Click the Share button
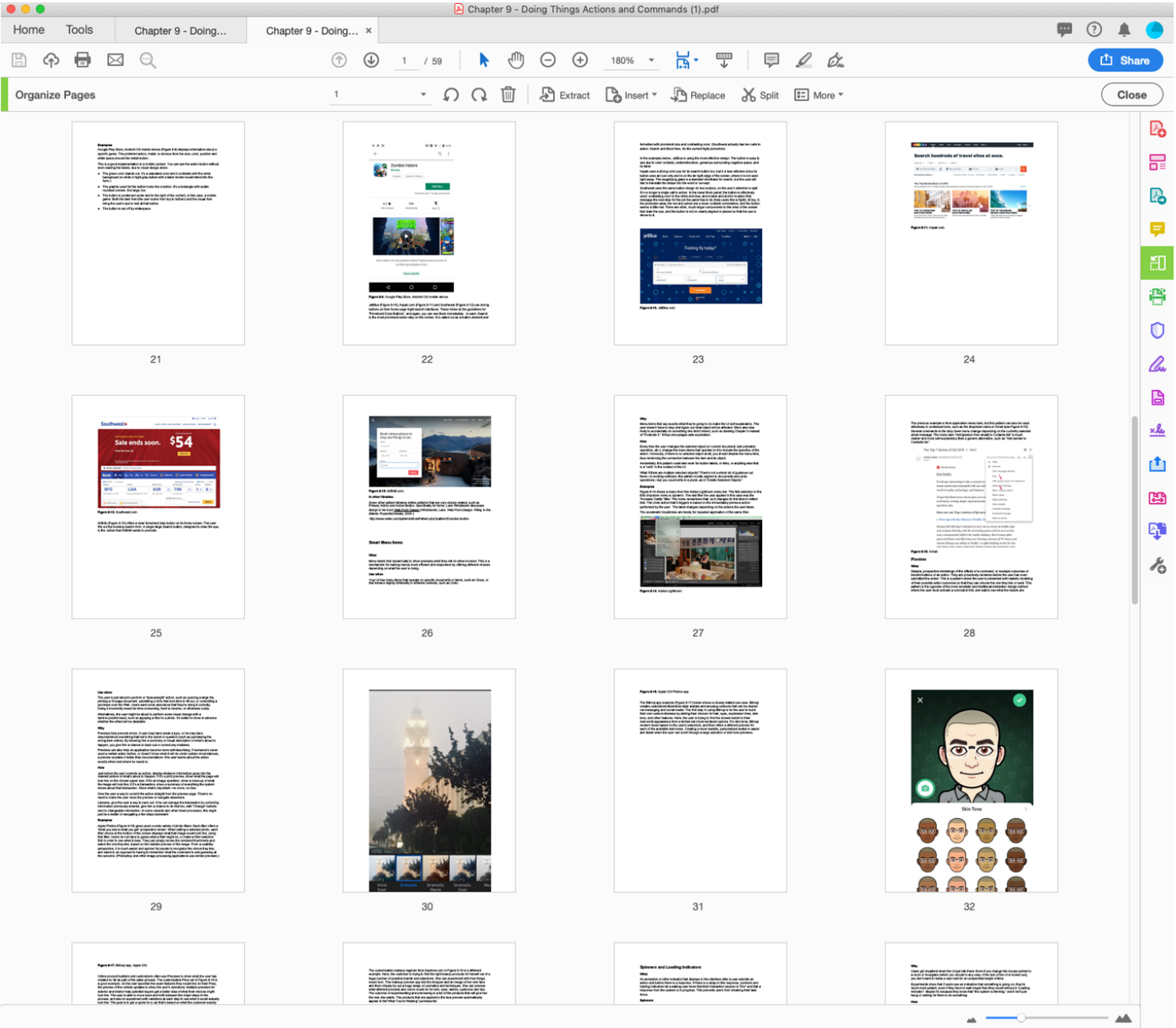Viewport: 1176px width, 1028px height. click(1125, 60)
